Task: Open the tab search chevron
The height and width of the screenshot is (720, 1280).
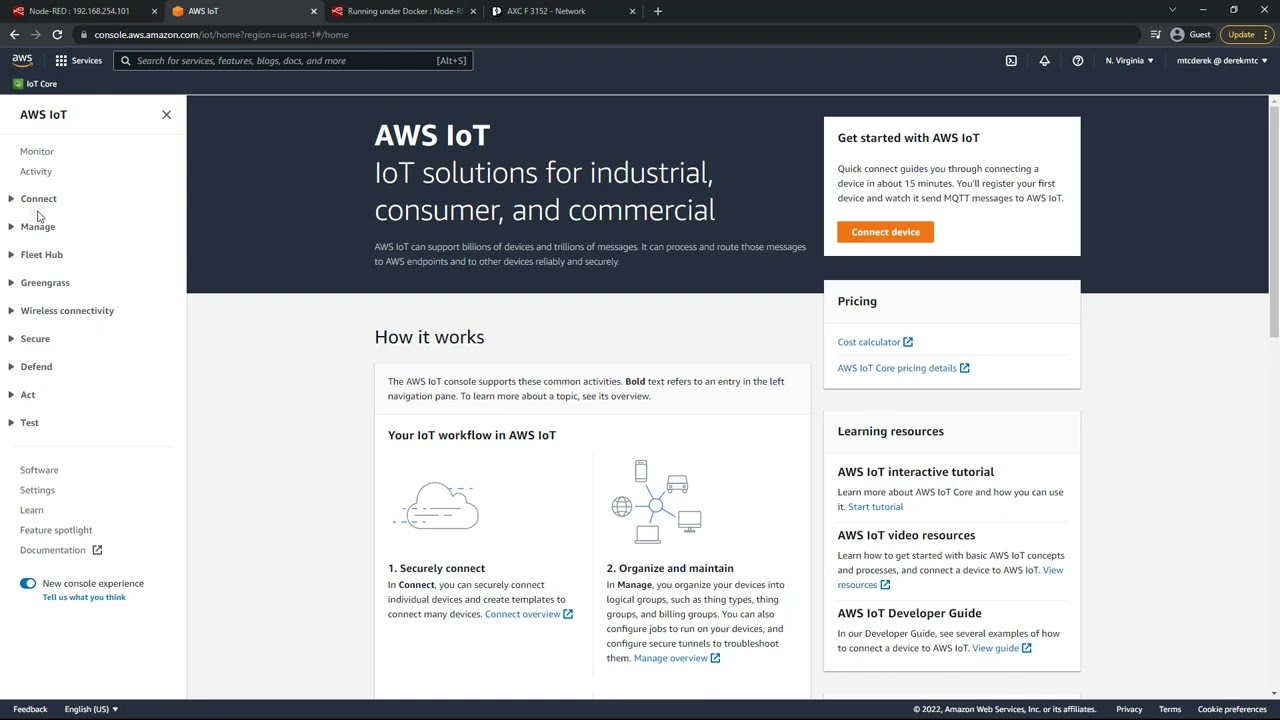Action: (1172, 10)
